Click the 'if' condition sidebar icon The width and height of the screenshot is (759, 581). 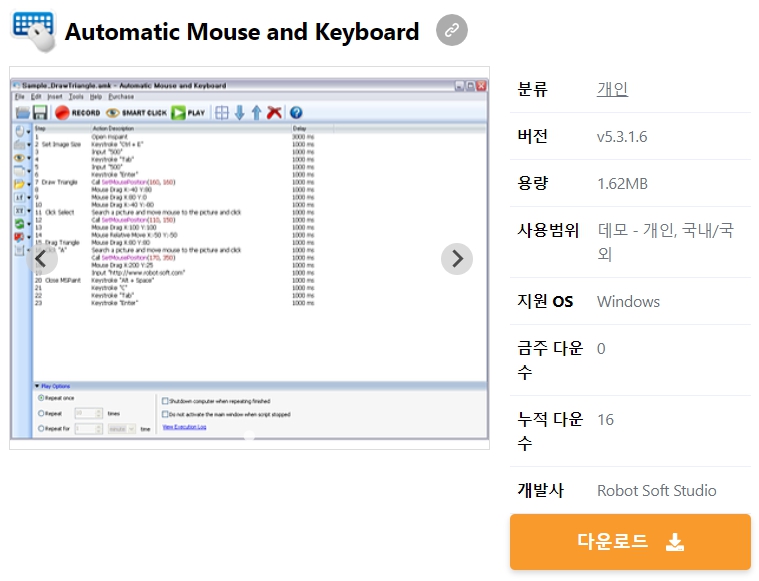(x=19, y=198)
